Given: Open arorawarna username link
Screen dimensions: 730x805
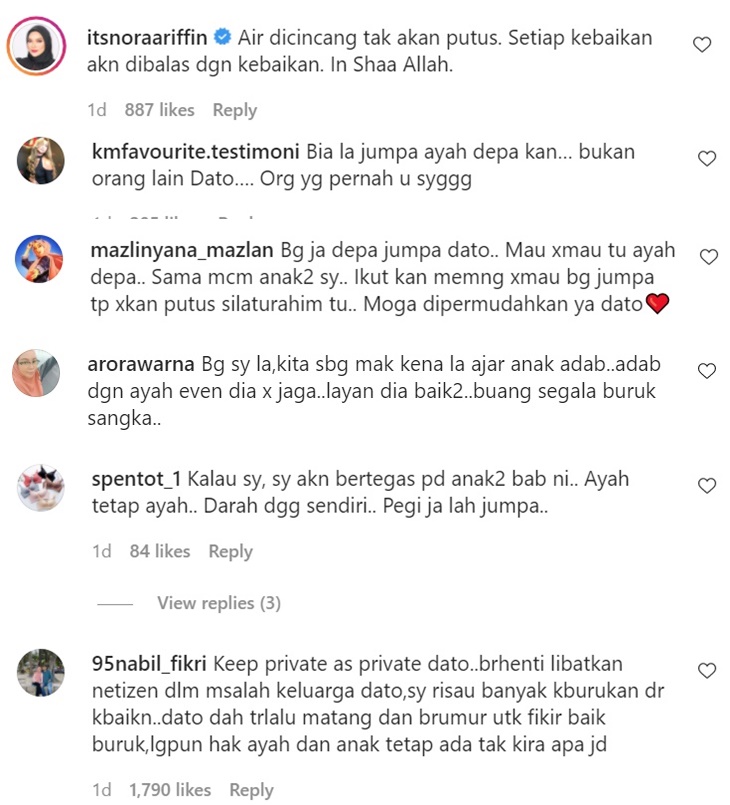Looking at the screenshot, I should coord(141,364).
